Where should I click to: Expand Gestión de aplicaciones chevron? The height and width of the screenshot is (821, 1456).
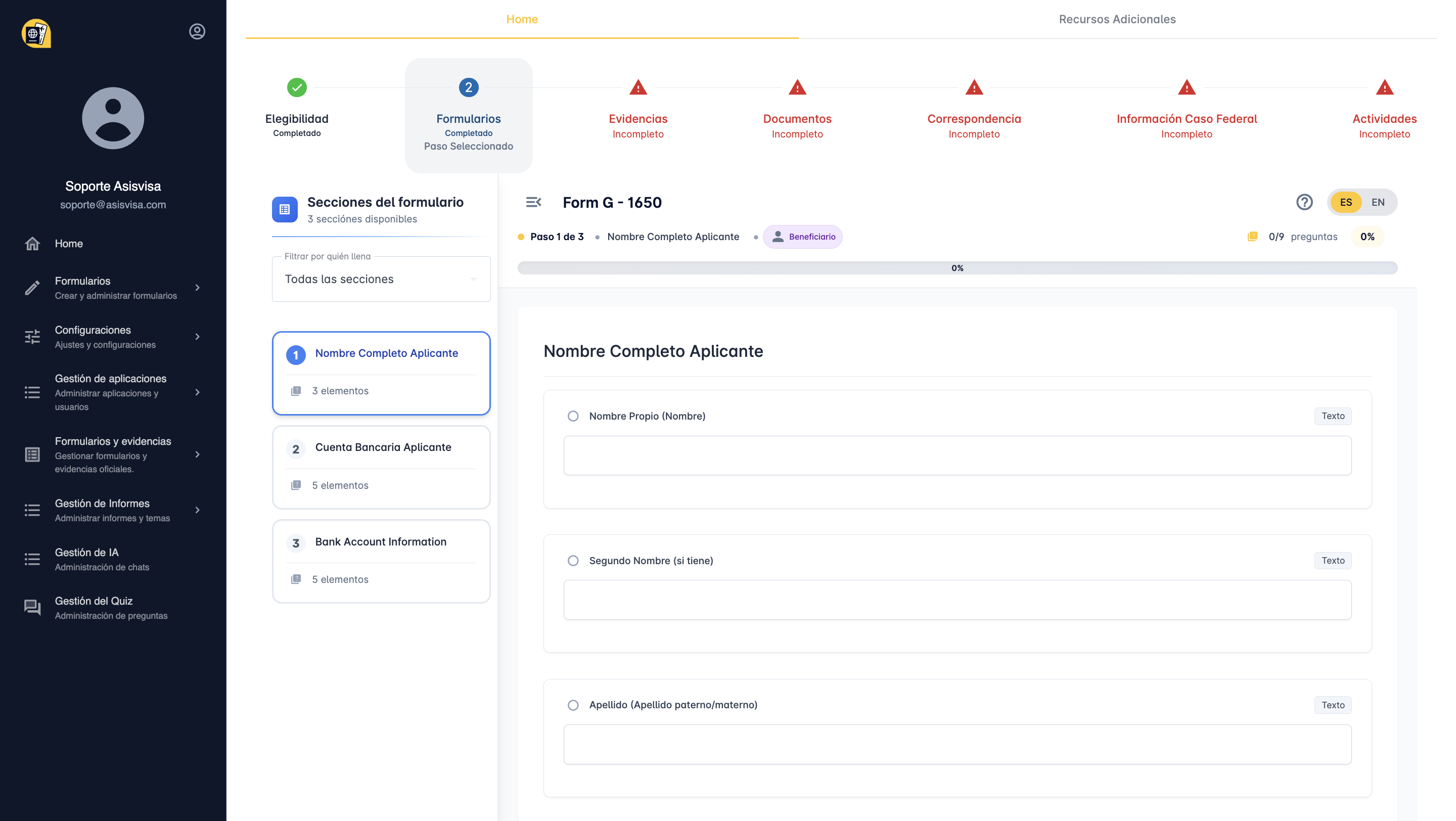point(197,392)
